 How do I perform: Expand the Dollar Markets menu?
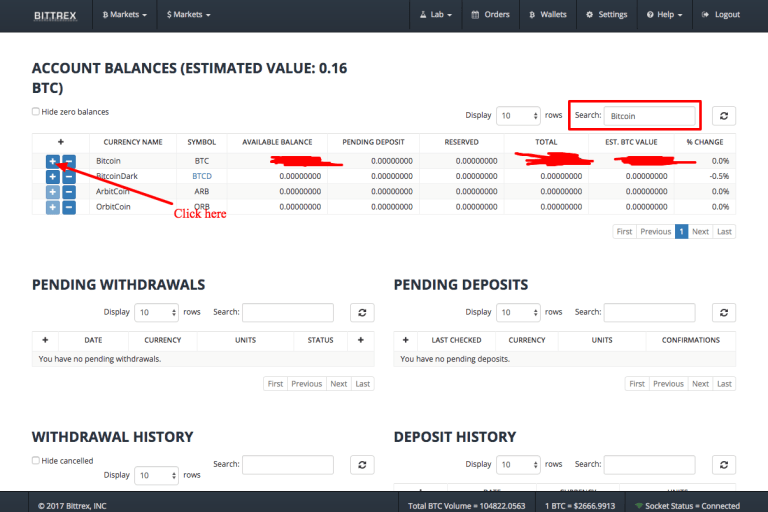tap(189, 15)
